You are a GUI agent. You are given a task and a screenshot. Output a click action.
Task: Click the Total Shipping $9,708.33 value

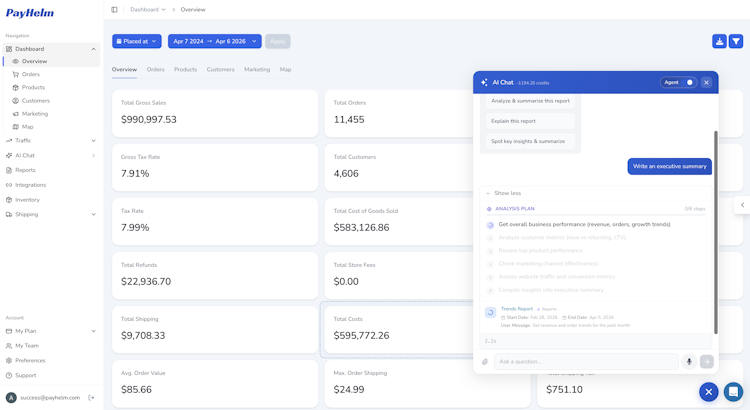[143, 336]
